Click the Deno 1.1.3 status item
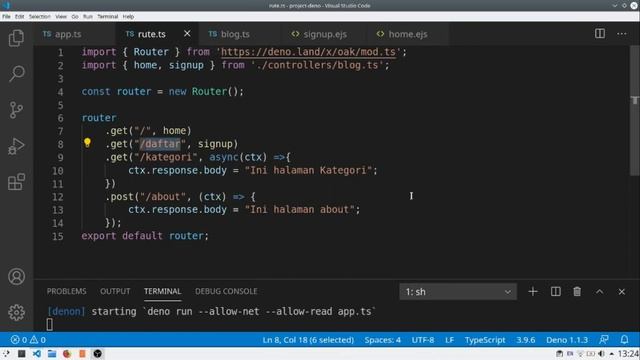 click(x=567, y=340)
